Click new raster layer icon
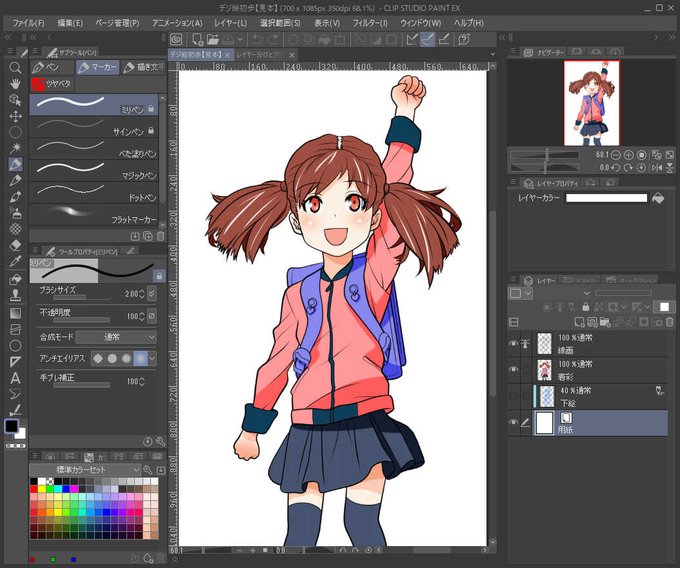The width and height of the screenshot is (680, 568). click(579, 322)
